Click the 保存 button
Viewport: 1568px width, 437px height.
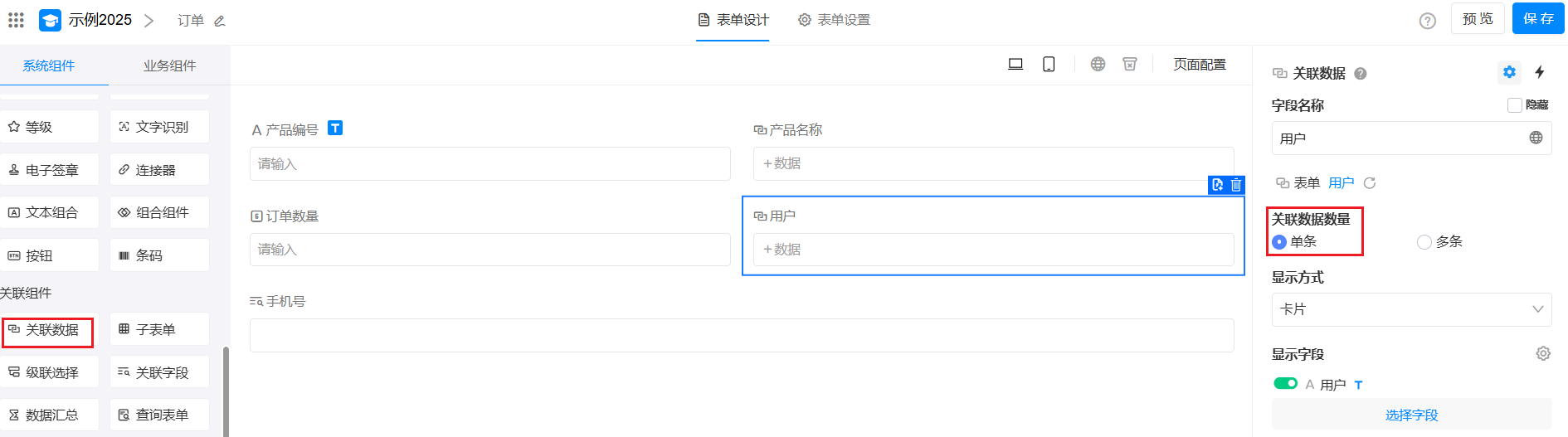pos(1538,18)
